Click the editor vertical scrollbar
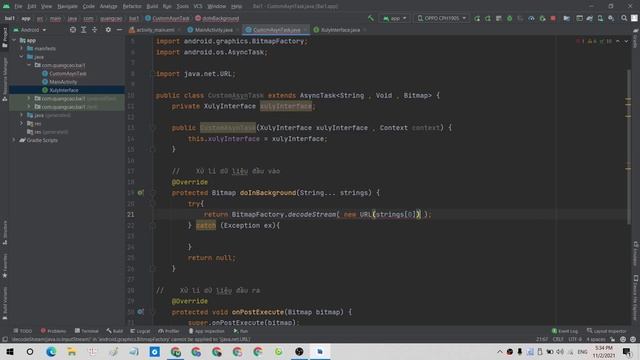 coord(629,147)
